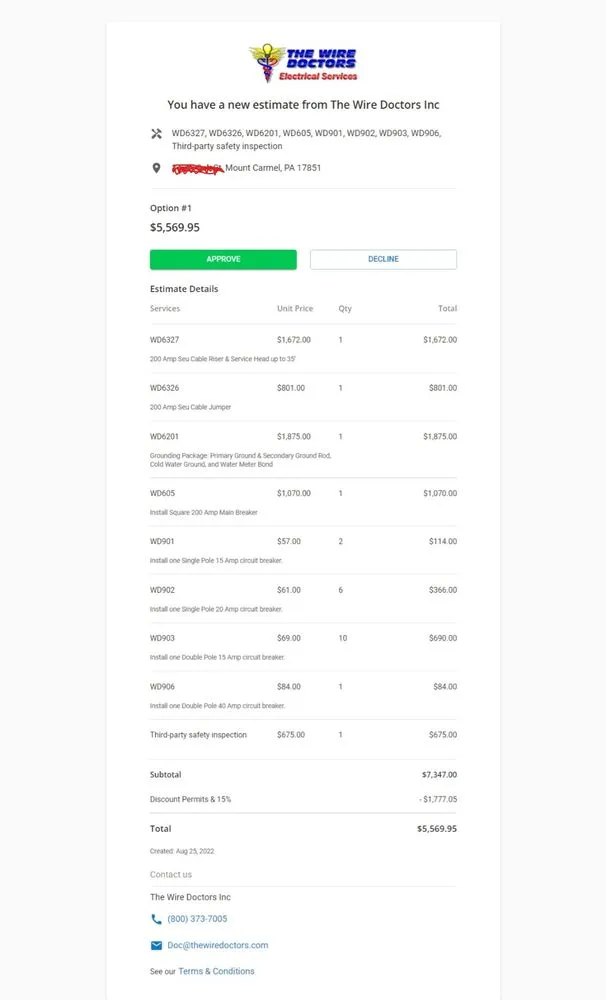Click the Total amount $5,569.95 at bottom
The width and height of the screenshot is (606, 1000).
point(436,829)
